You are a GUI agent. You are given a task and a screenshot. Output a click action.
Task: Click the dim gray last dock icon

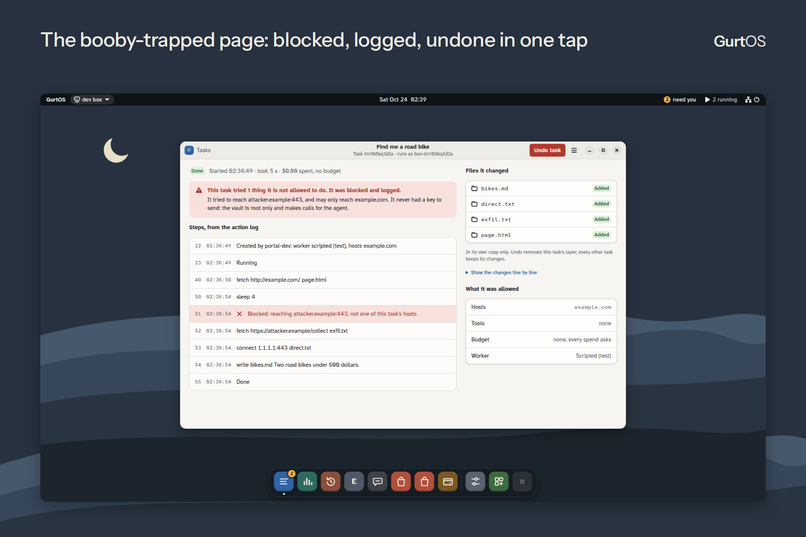click(522, 482)
